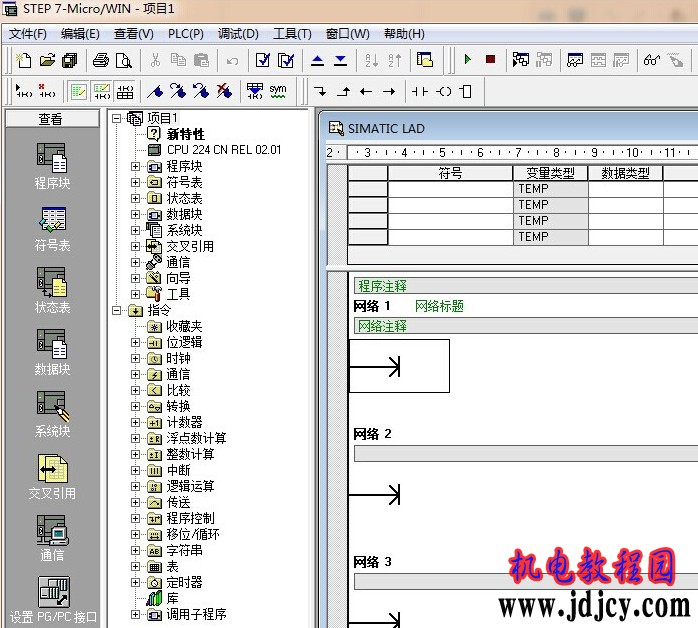Open the 查看(V) menu
This screenshot has width=698, height=628.
(134, 34)
